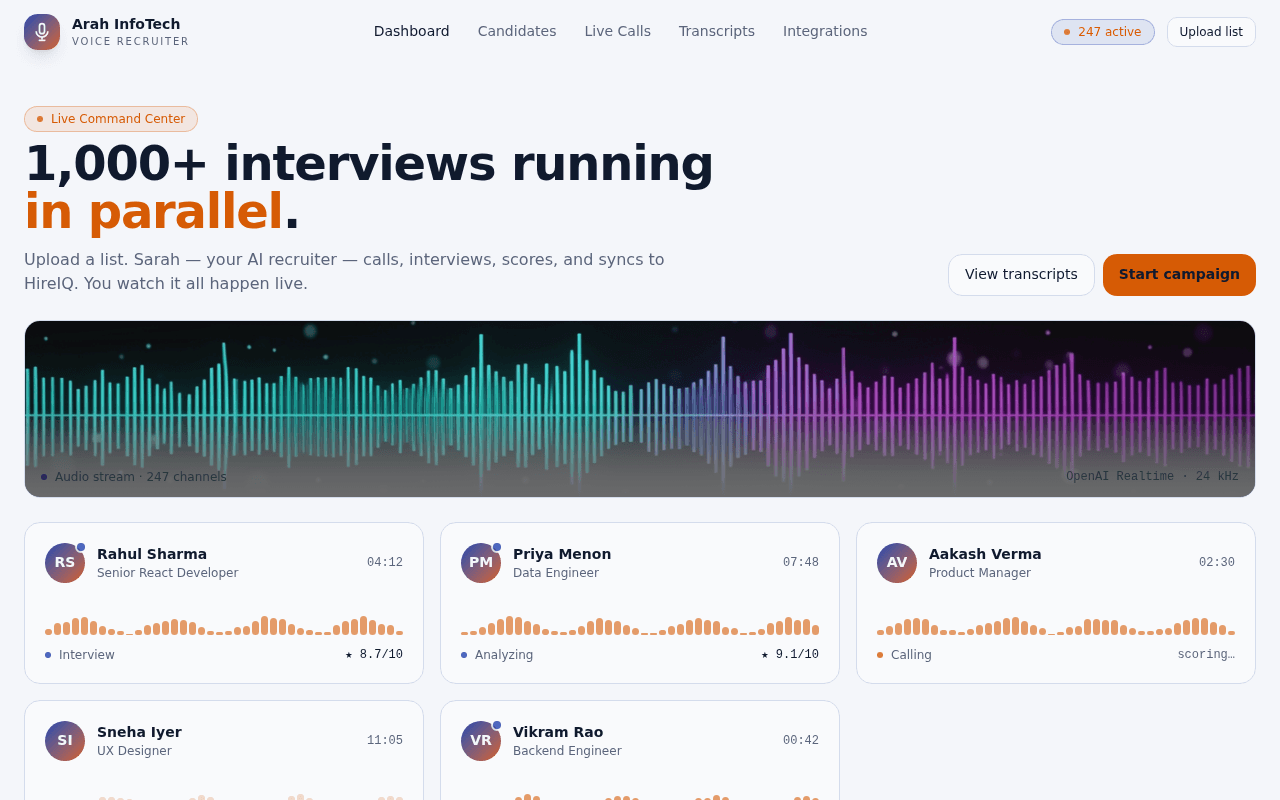Click the 02:30 call timer
The image size is (1280, 800).
coord(1217,562)
